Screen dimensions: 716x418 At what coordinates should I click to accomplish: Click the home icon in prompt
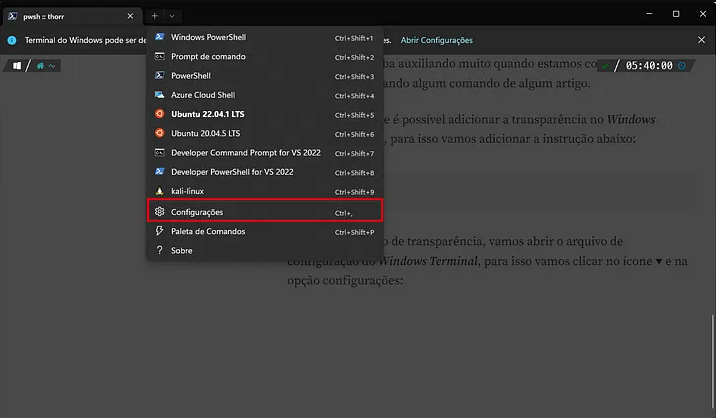40,66
